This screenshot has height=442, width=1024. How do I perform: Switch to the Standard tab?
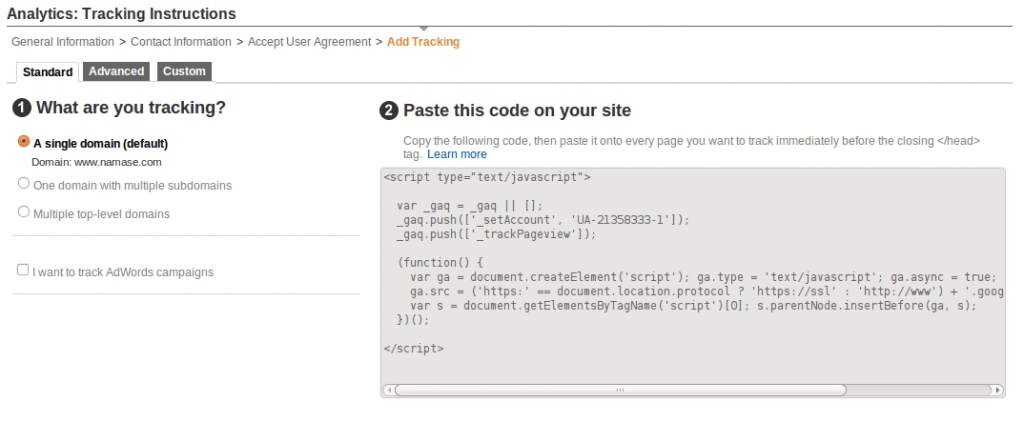click(x=48, y=72)
